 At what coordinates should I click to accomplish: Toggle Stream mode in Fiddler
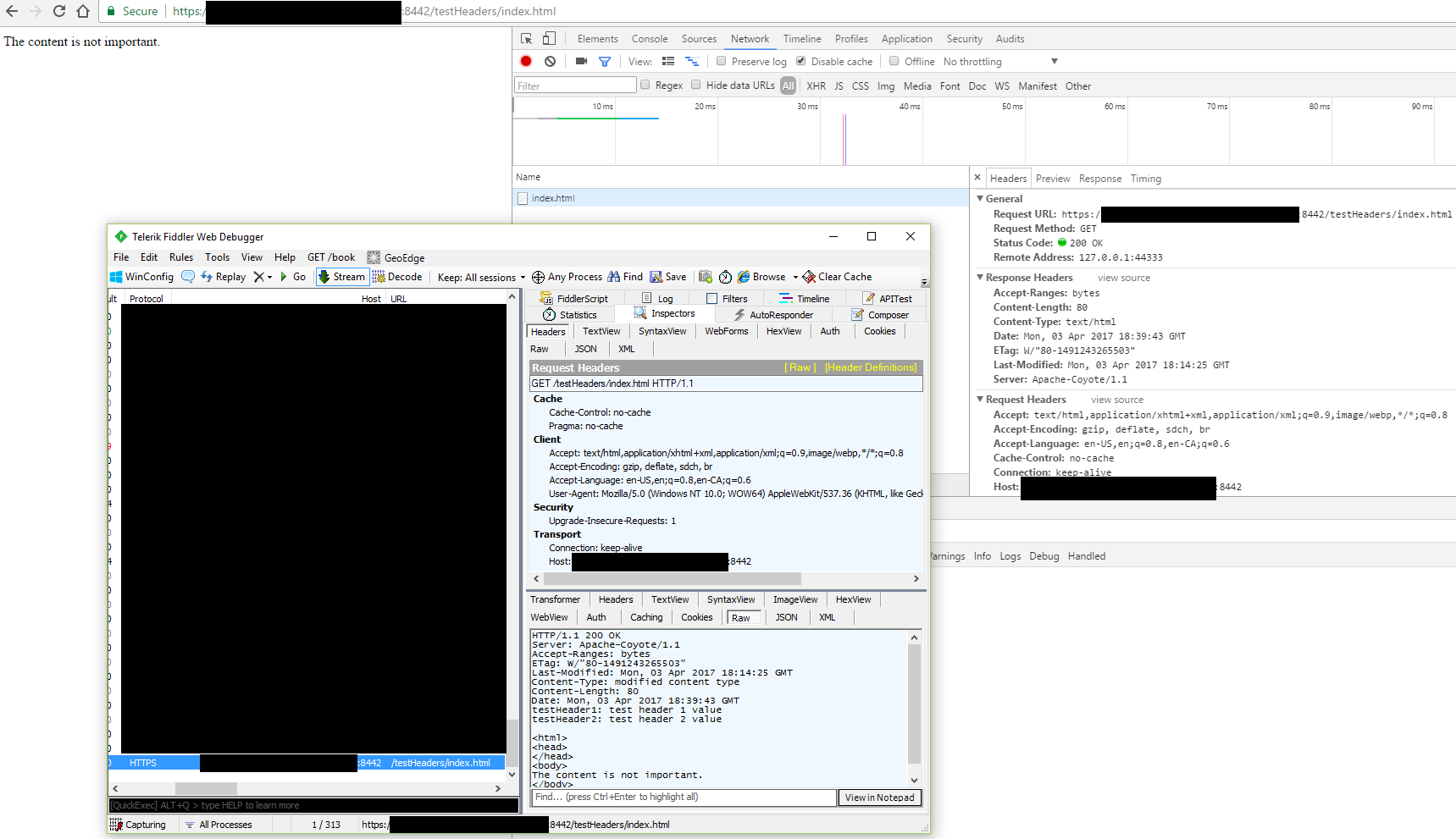(x=341, y=277)
